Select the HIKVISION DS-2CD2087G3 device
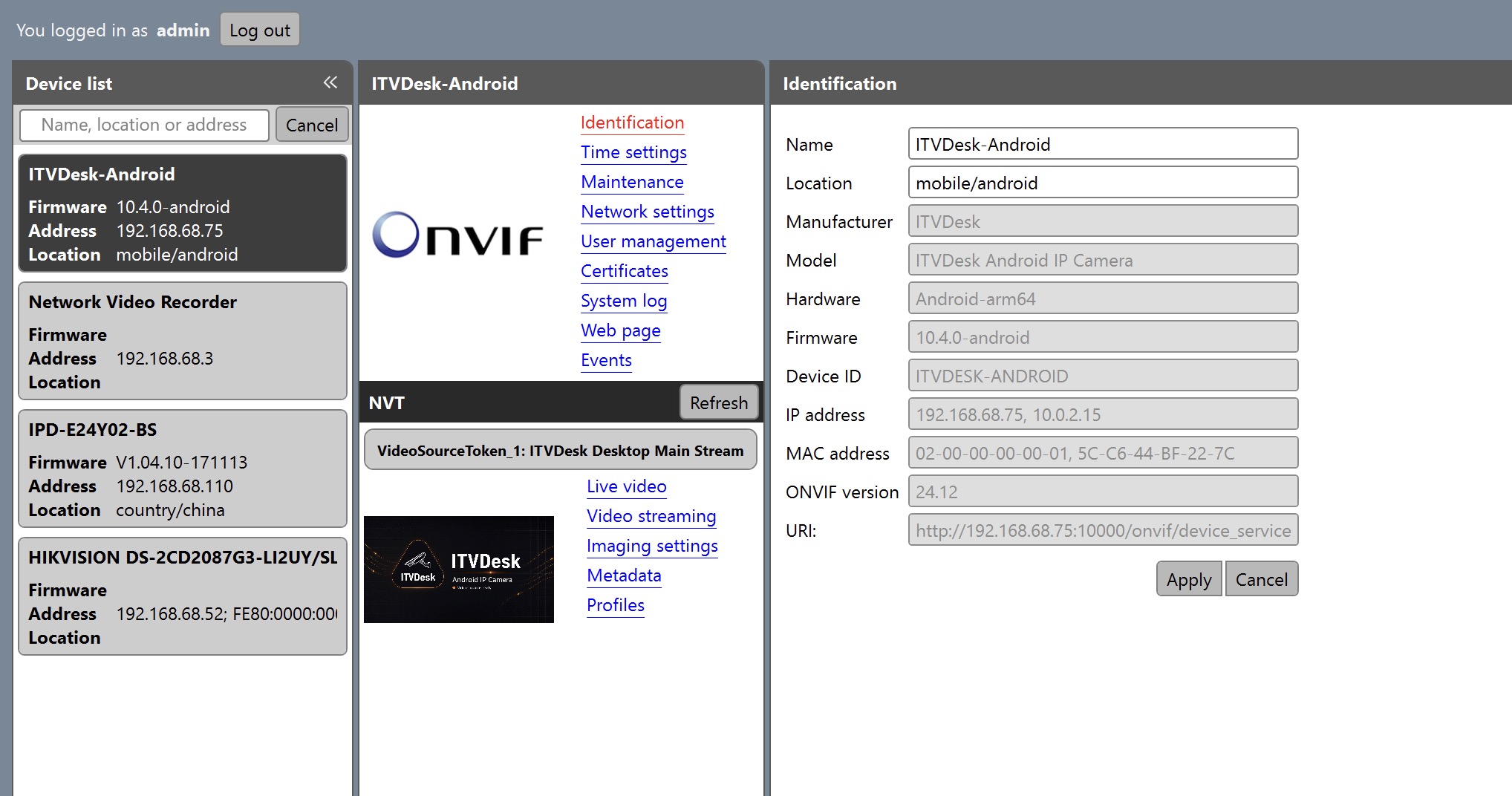 pos(183,596)
